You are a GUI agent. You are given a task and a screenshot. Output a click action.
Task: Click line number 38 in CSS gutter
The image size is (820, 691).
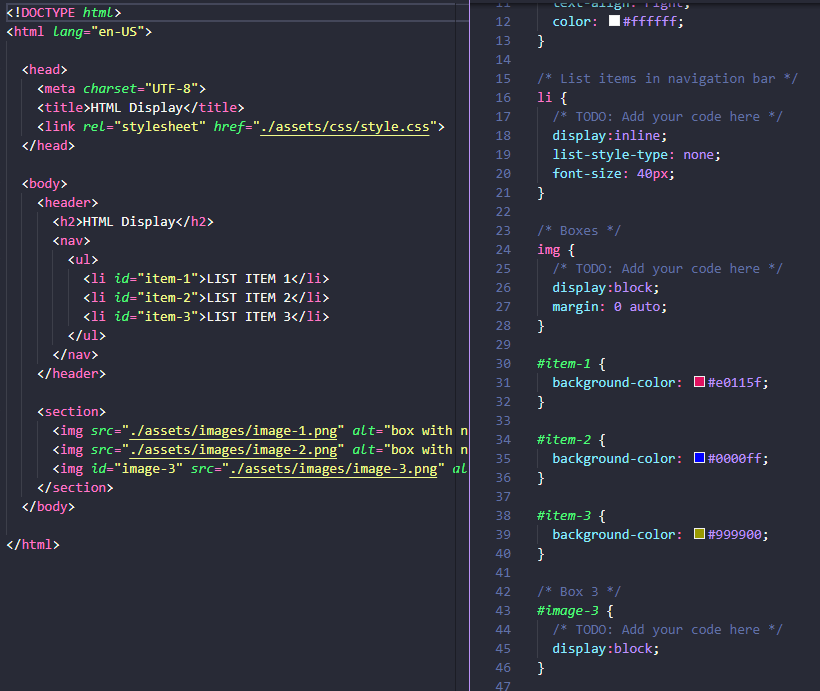click(503, 516)
